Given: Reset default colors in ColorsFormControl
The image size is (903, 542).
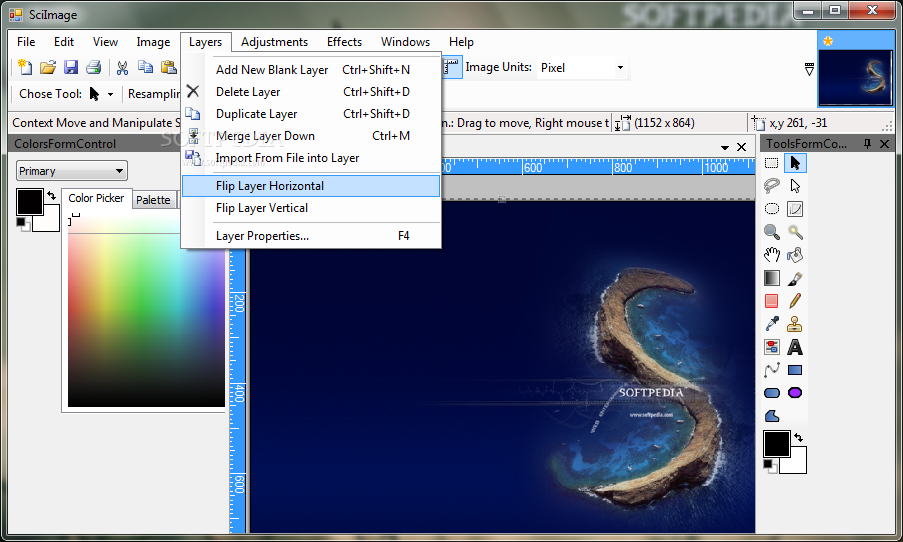Looking at the screenshot, I should tap(23, 223).
